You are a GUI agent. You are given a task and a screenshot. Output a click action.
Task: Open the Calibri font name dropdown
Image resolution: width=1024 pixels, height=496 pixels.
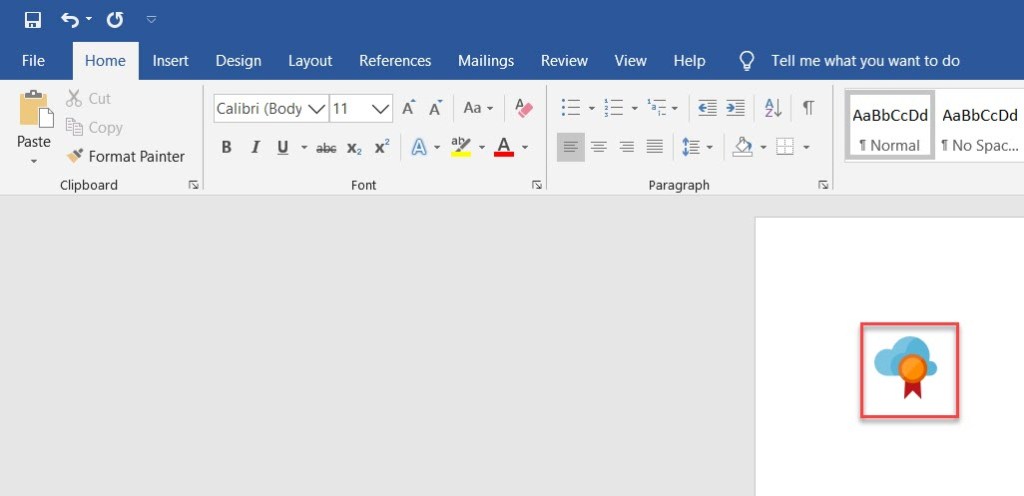click(317, 108)
